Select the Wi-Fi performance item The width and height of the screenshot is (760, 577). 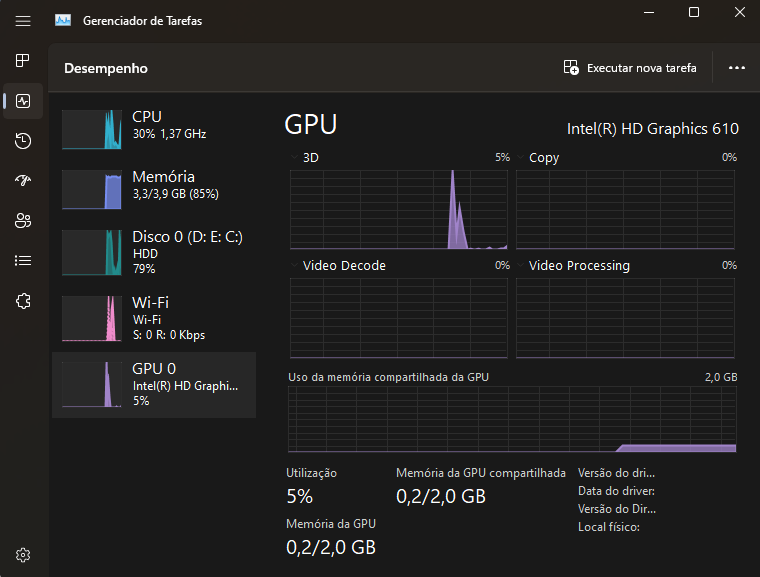154,318
